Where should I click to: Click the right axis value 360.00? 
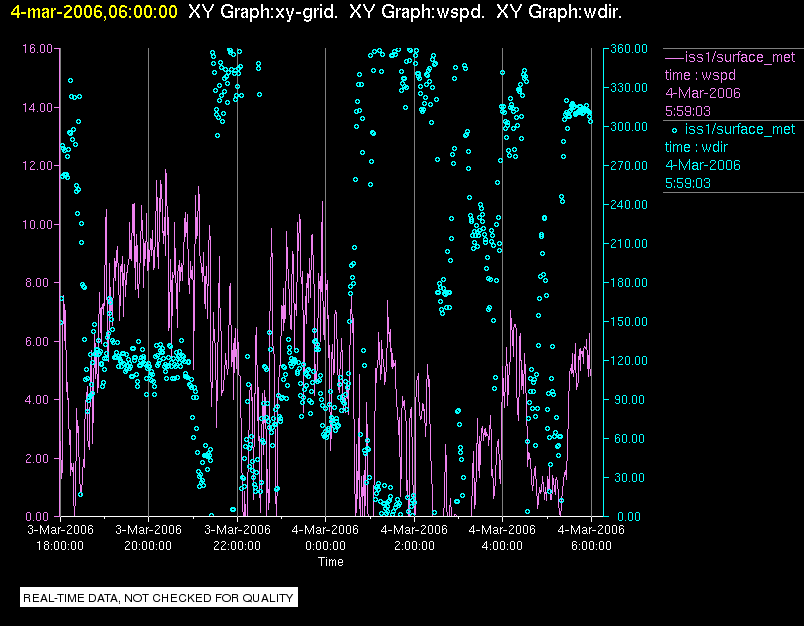629,49
